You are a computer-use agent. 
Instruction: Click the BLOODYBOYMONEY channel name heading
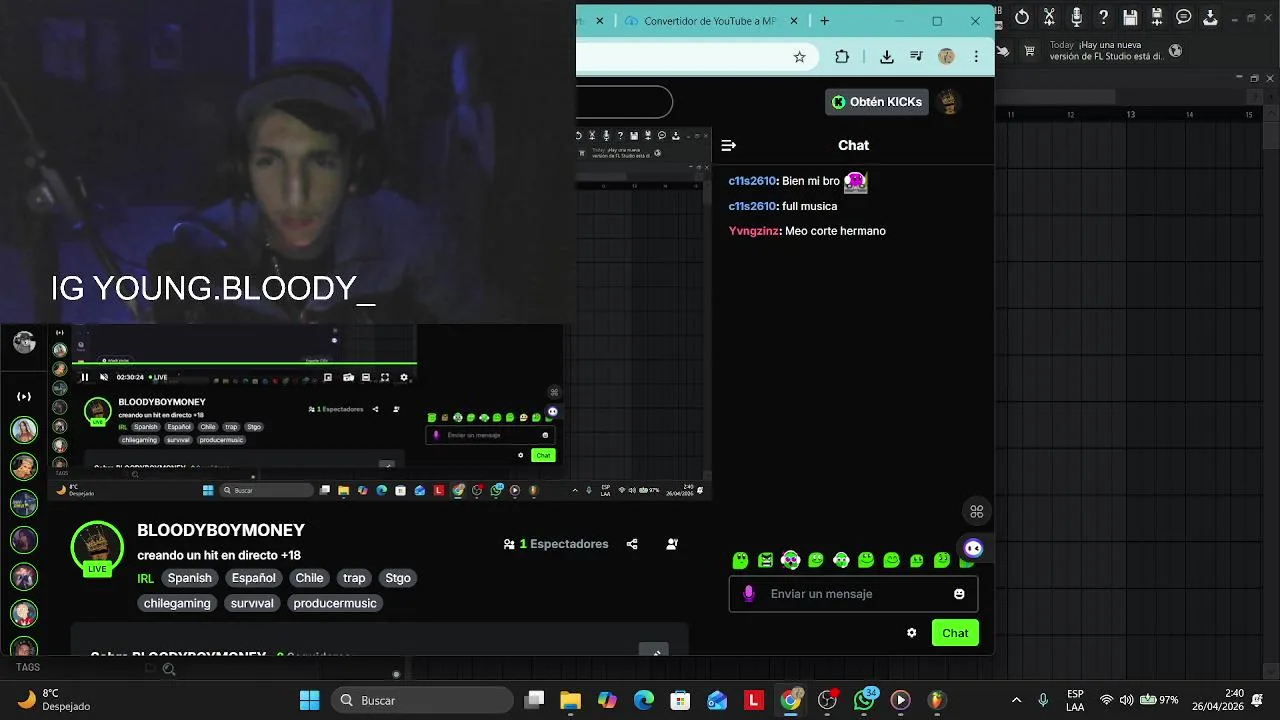pos(221,530)
